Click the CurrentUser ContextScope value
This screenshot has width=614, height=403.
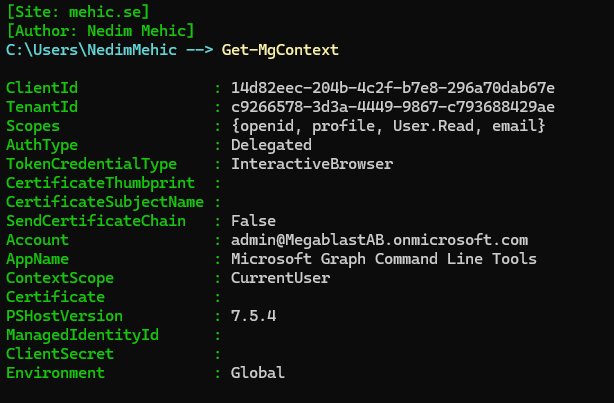tap(280, 278)
